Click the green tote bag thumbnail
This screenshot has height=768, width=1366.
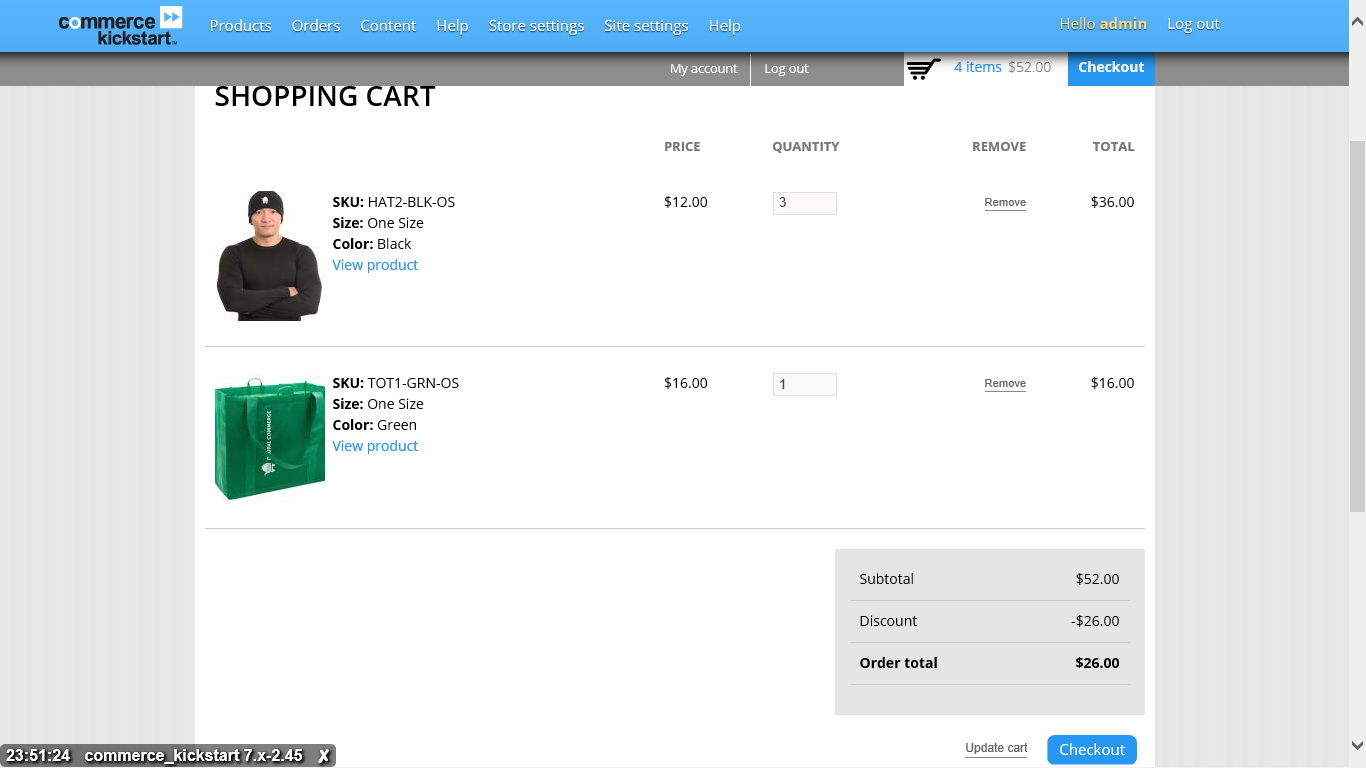269,437
